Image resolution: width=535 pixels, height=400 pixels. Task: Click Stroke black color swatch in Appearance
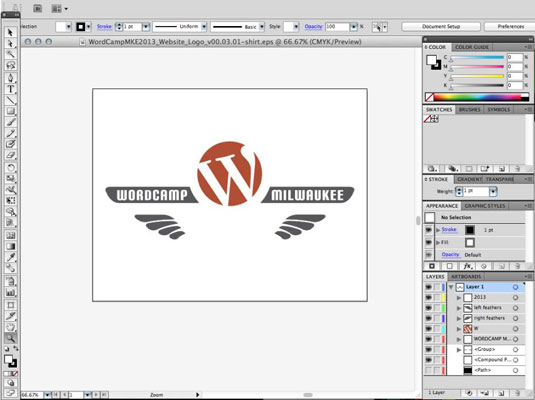[470, 230]
